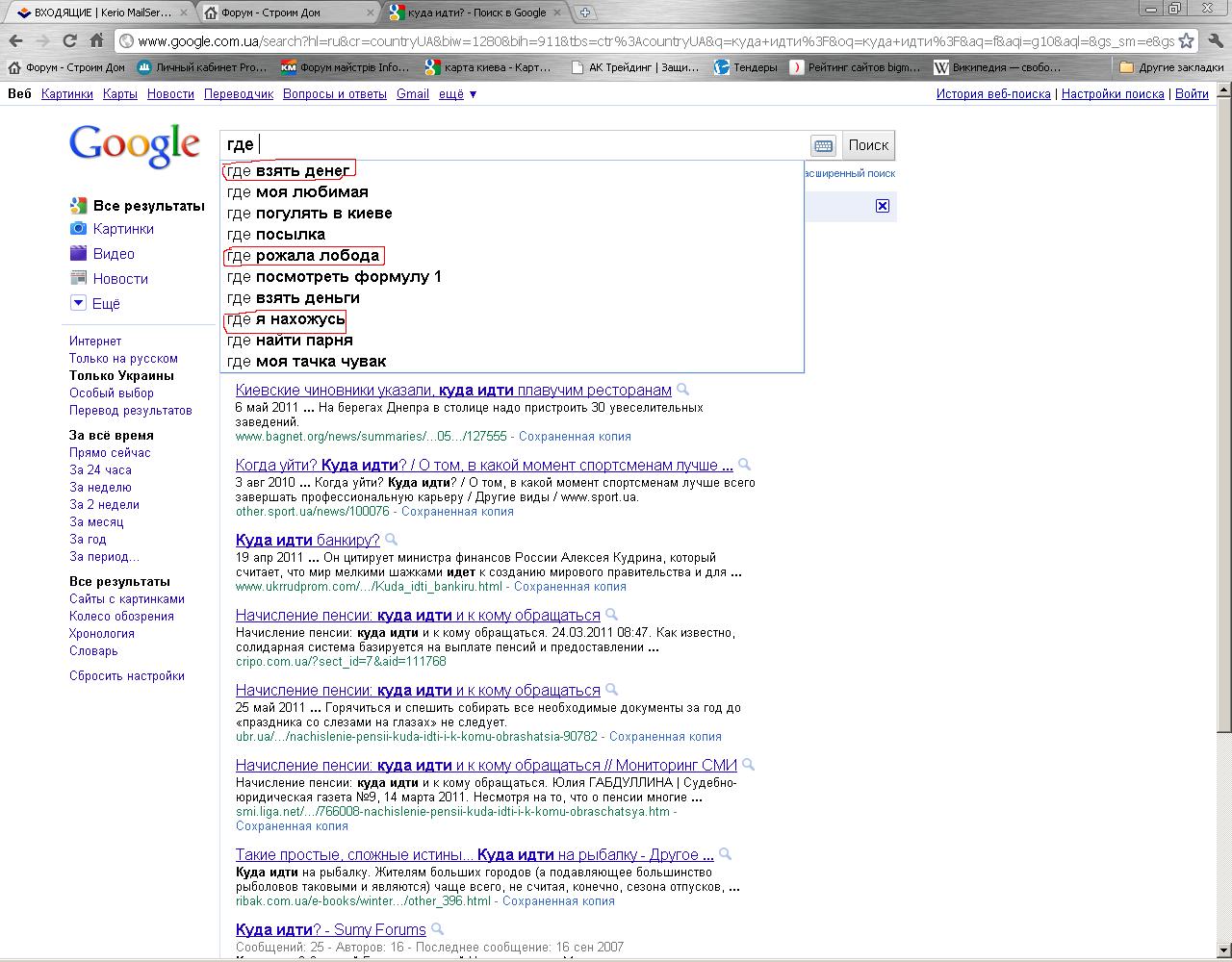Open Другие закладки folder

1171,67
